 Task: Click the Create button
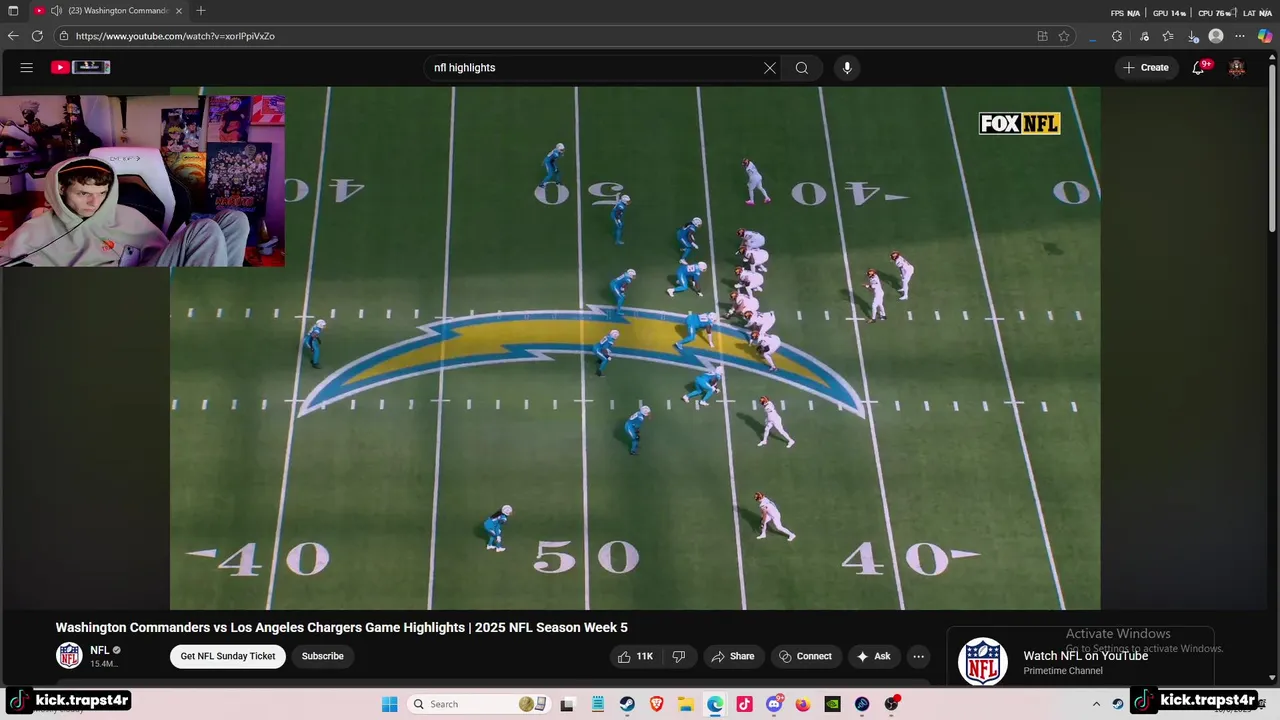(x=1146, y=68)
